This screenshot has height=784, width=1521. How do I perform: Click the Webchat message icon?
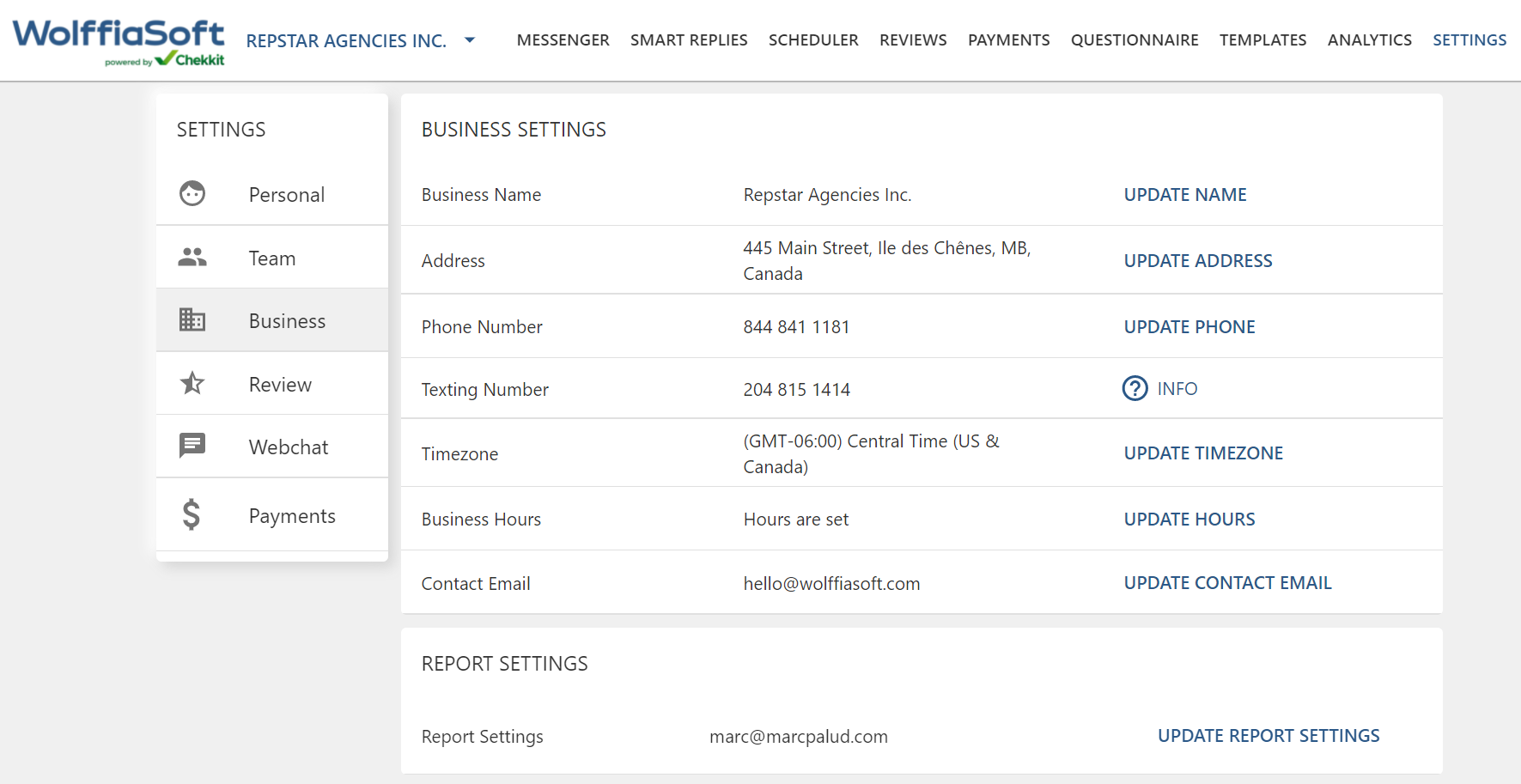coord(192,446)
